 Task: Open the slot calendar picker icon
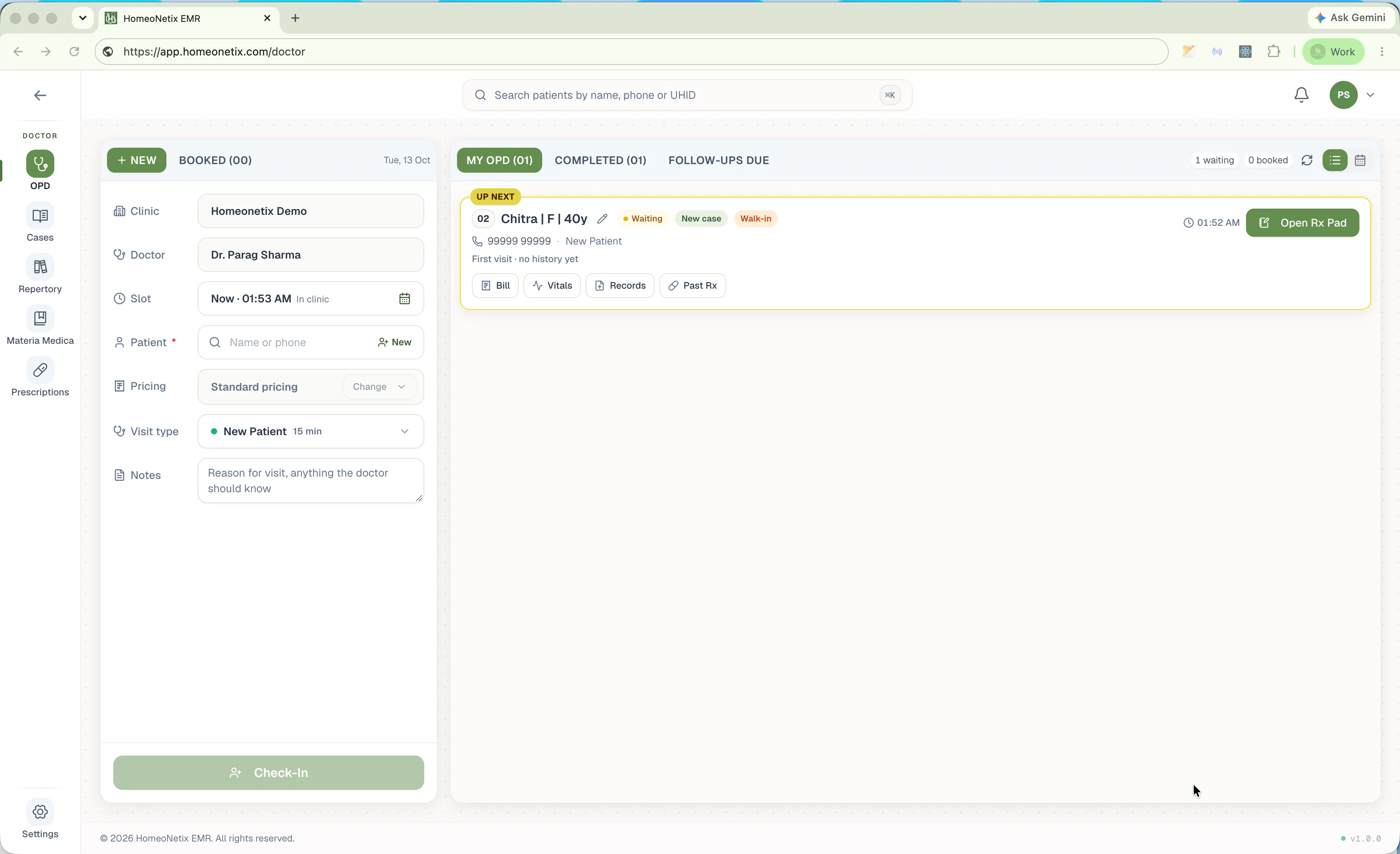[405, 299]
